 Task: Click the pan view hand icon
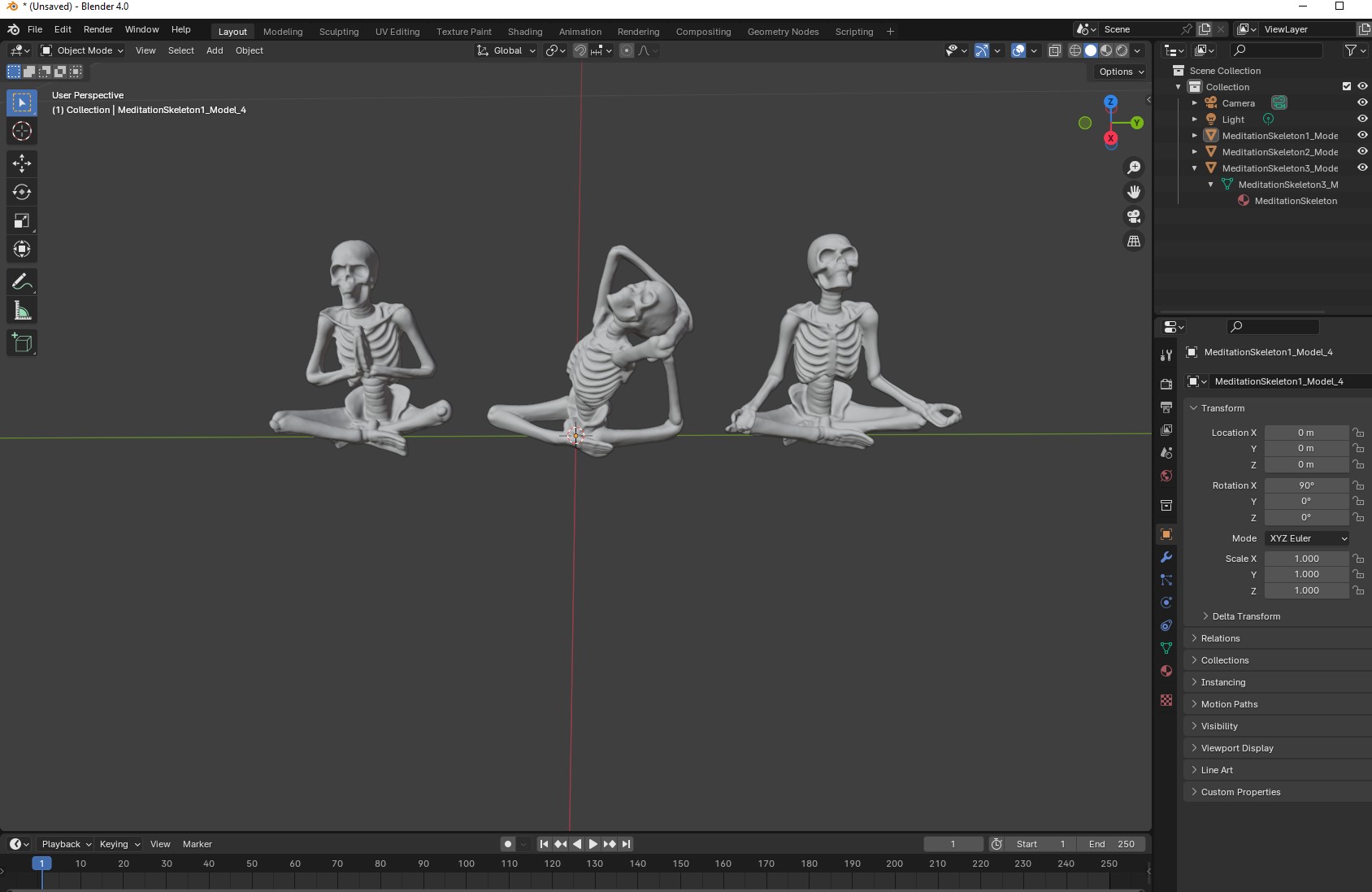[1133, 192]
